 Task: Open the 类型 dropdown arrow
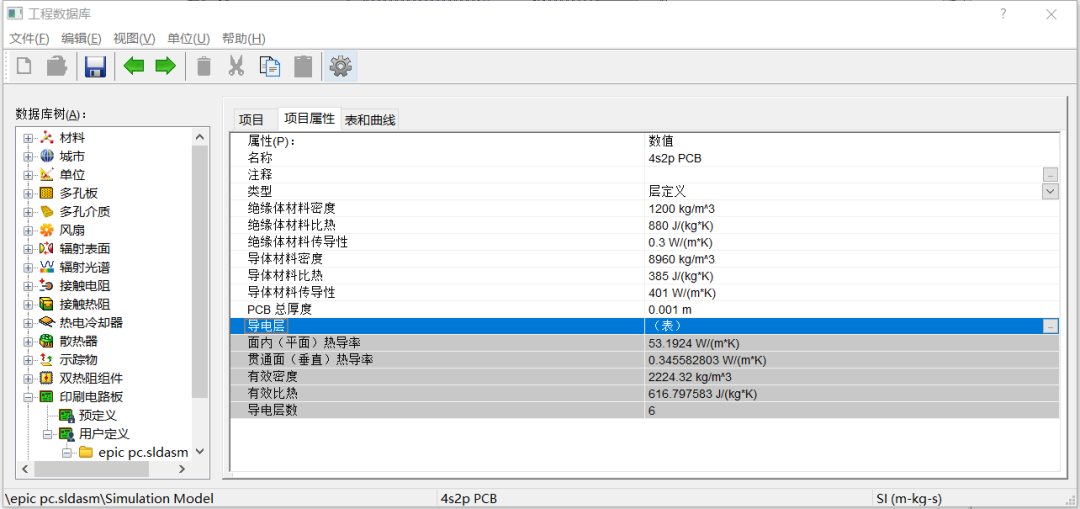[1050, 191]
